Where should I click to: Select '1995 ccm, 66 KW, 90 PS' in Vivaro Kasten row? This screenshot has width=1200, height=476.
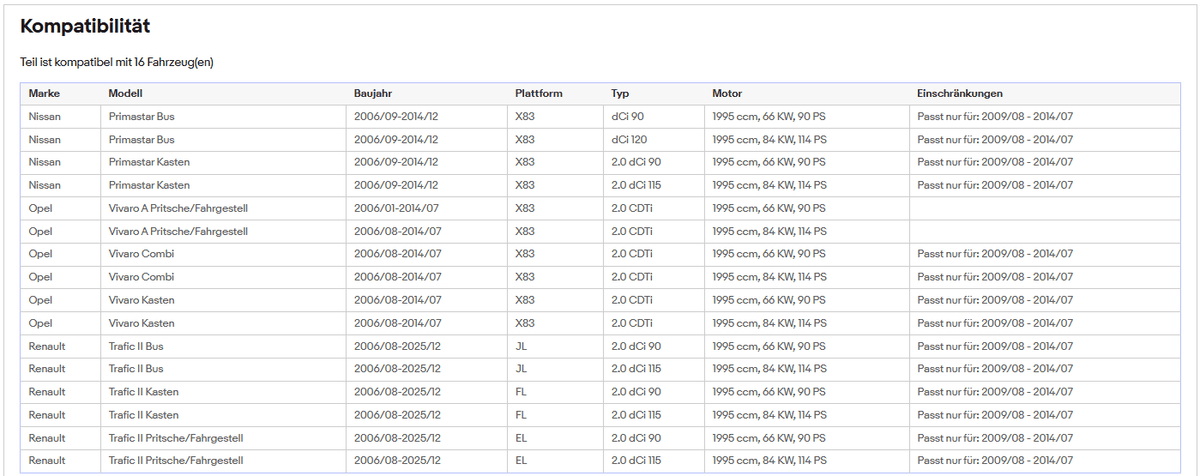pyautogui.click(x=768, y=300)
